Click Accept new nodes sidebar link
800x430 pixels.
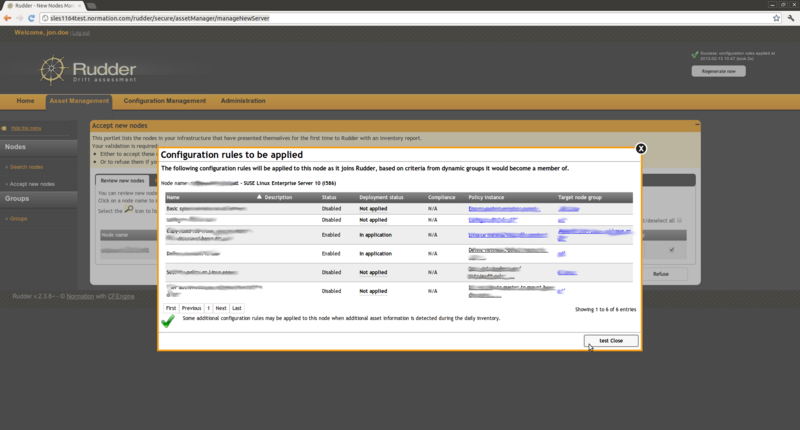(x=32, y=184)
